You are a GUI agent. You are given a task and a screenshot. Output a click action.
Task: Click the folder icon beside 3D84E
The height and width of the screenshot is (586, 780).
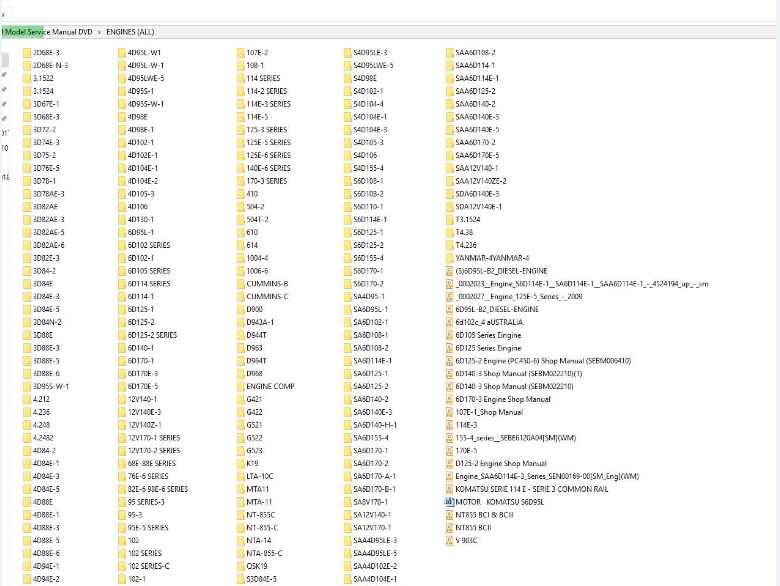(x=27, y=284)
